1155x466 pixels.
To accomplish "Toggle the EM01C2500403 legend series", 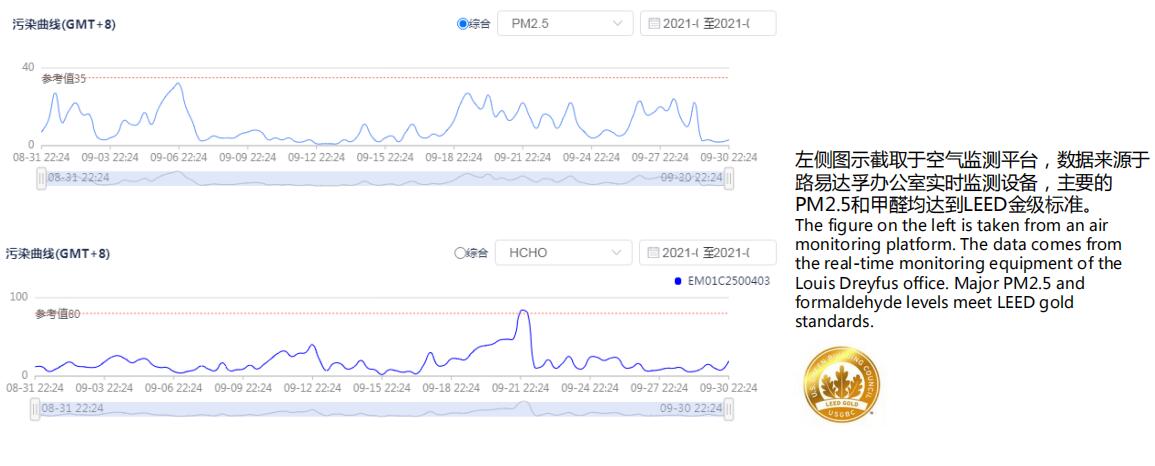I will (x=721, y=281).
